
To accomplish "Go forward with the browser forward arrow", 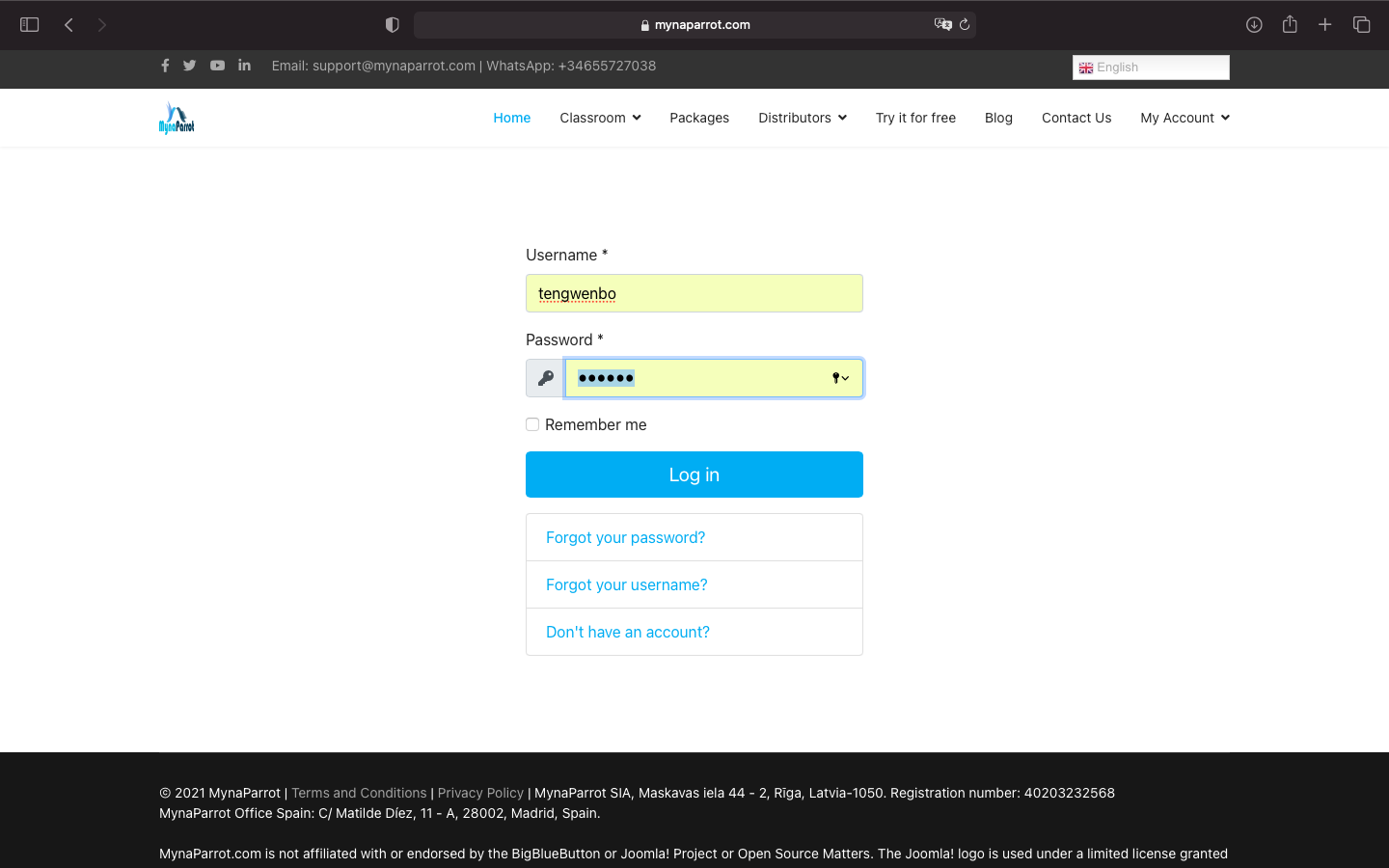I will click(x=101, y=25).
